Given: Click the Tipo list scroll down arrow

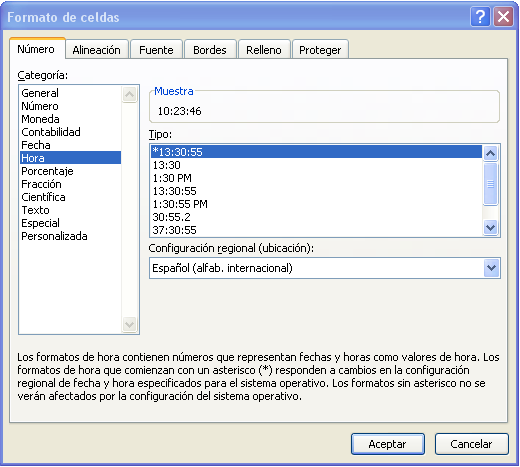Looking at the screenshot, I should (x=490, y=228).
